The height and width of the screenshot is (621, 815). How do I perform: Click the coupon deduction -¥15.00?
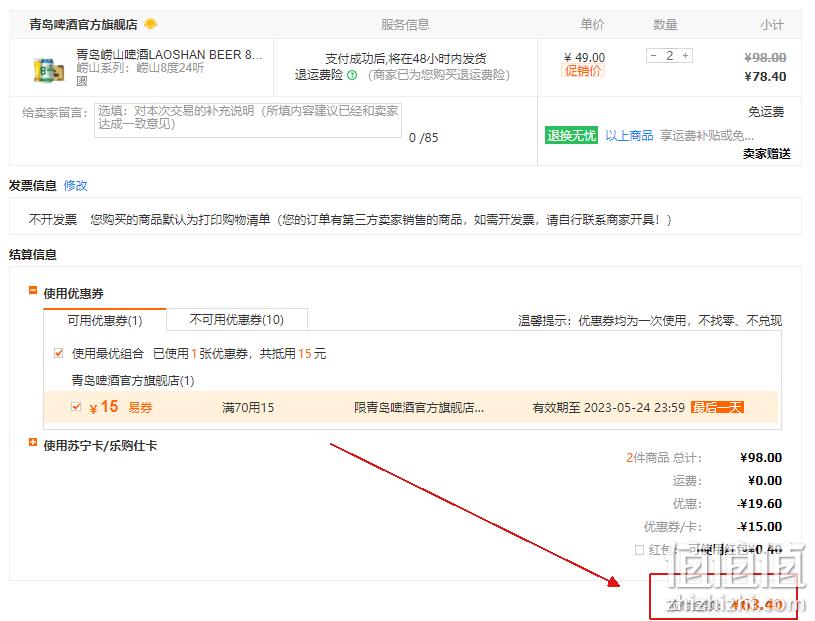[x=759, y=526]
